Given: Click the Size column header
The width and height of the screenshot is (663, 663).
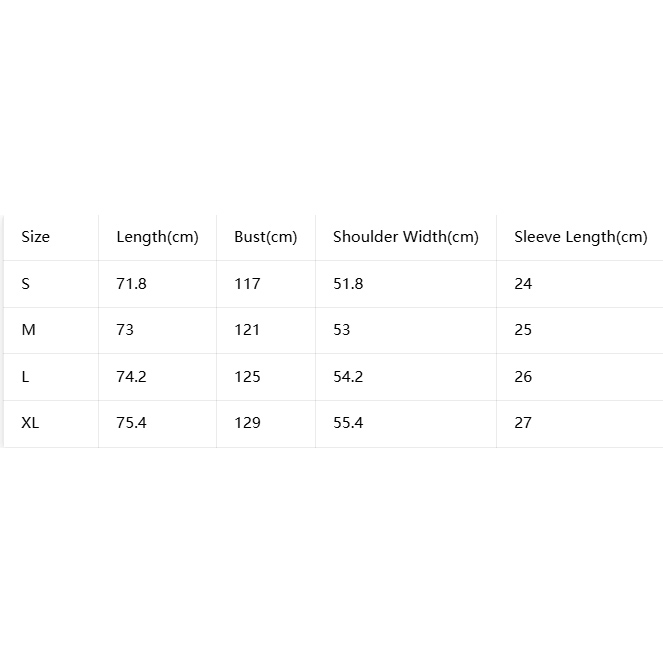Looking at the screenshot, I should click(36, 237).
